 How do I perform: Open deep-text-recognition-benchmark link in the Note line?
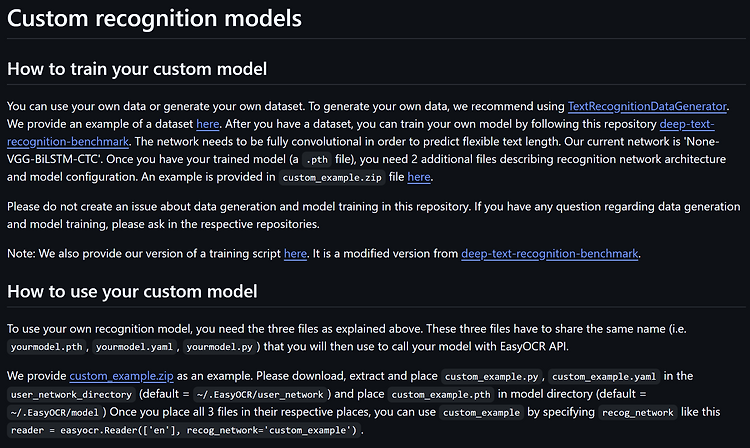coord(550,253)
